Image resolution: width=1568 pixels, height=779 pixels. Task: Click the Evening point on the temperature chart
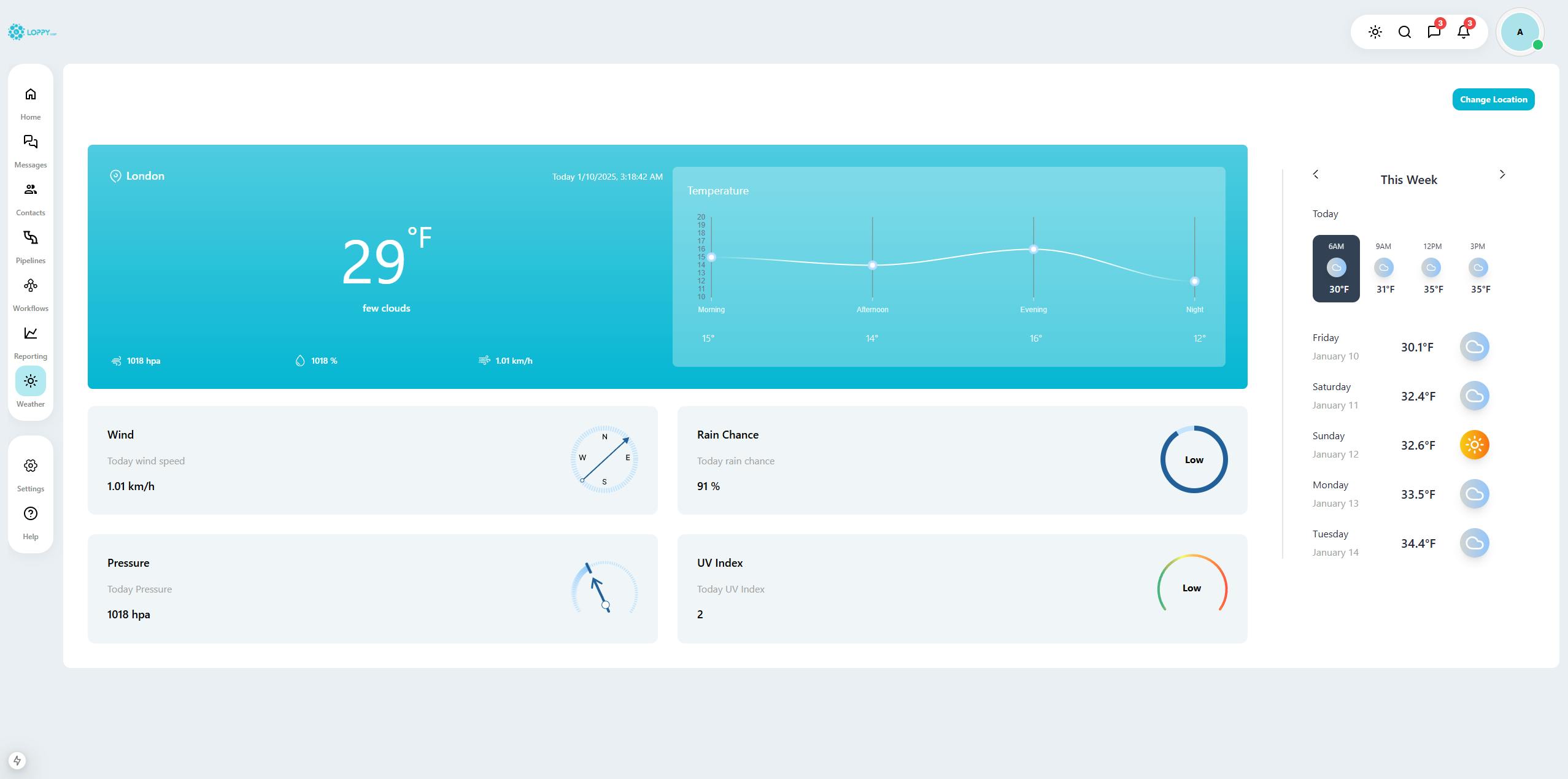[x=1033, y=250]
